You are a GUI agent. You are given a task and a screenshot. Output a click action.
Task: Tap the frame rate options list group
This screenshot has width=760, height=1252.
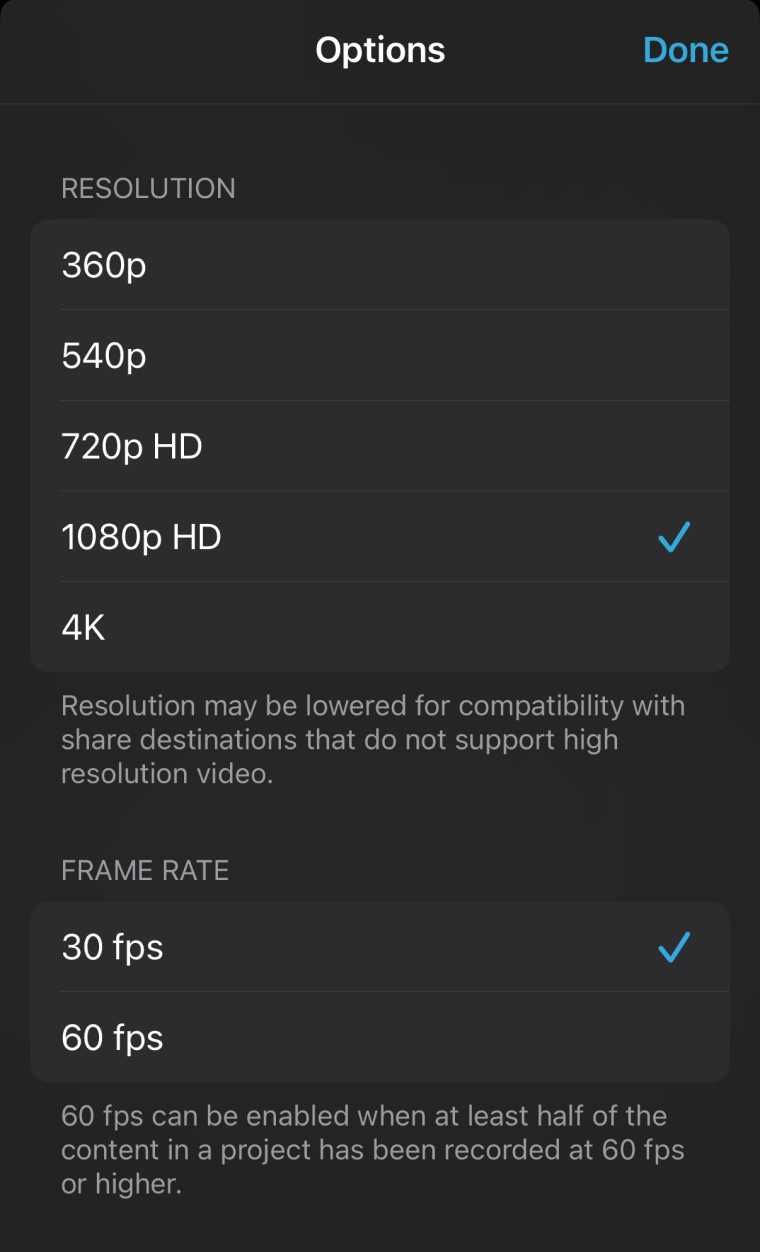pos(380,992)
